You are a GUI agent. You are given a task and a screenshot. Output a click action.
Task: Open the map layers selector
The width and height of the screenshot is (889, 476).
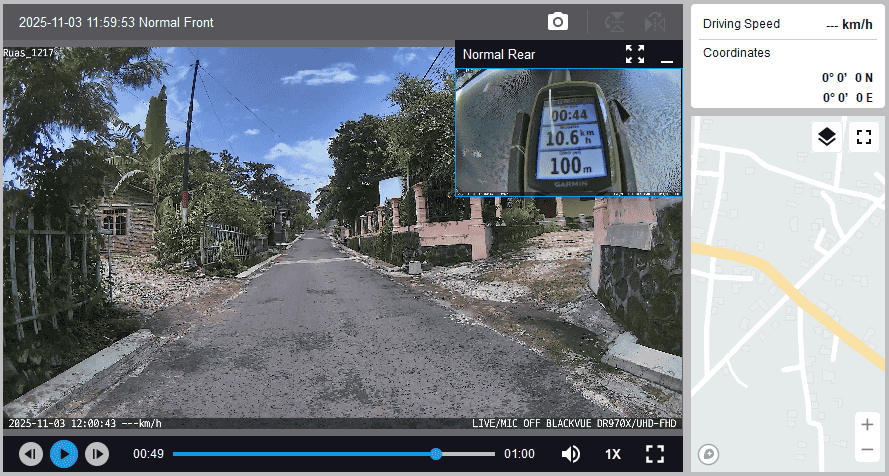point(826,137)
